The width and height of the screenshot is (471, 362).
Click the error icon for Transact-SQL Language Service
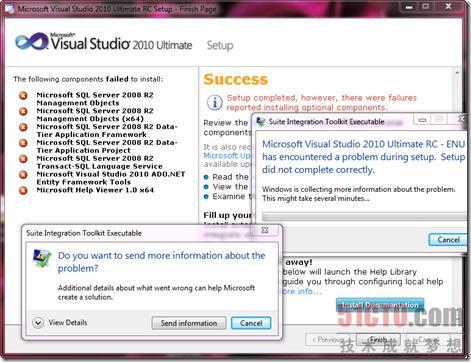pos(23,159)
